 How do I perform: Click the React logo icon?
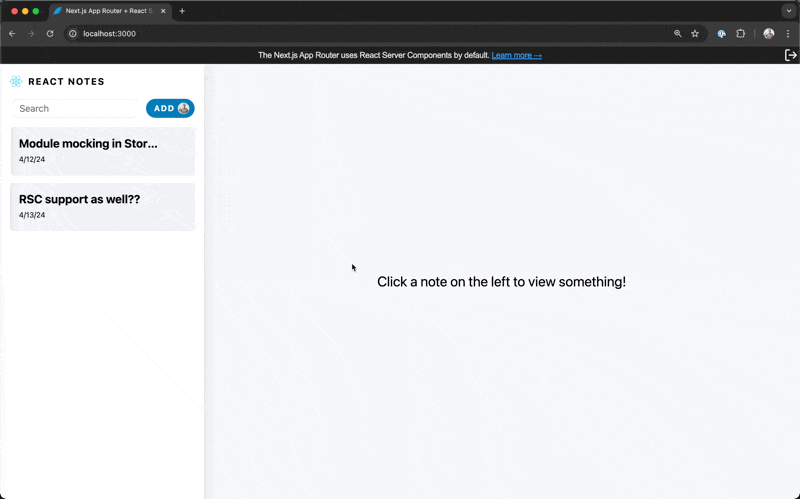16,82
